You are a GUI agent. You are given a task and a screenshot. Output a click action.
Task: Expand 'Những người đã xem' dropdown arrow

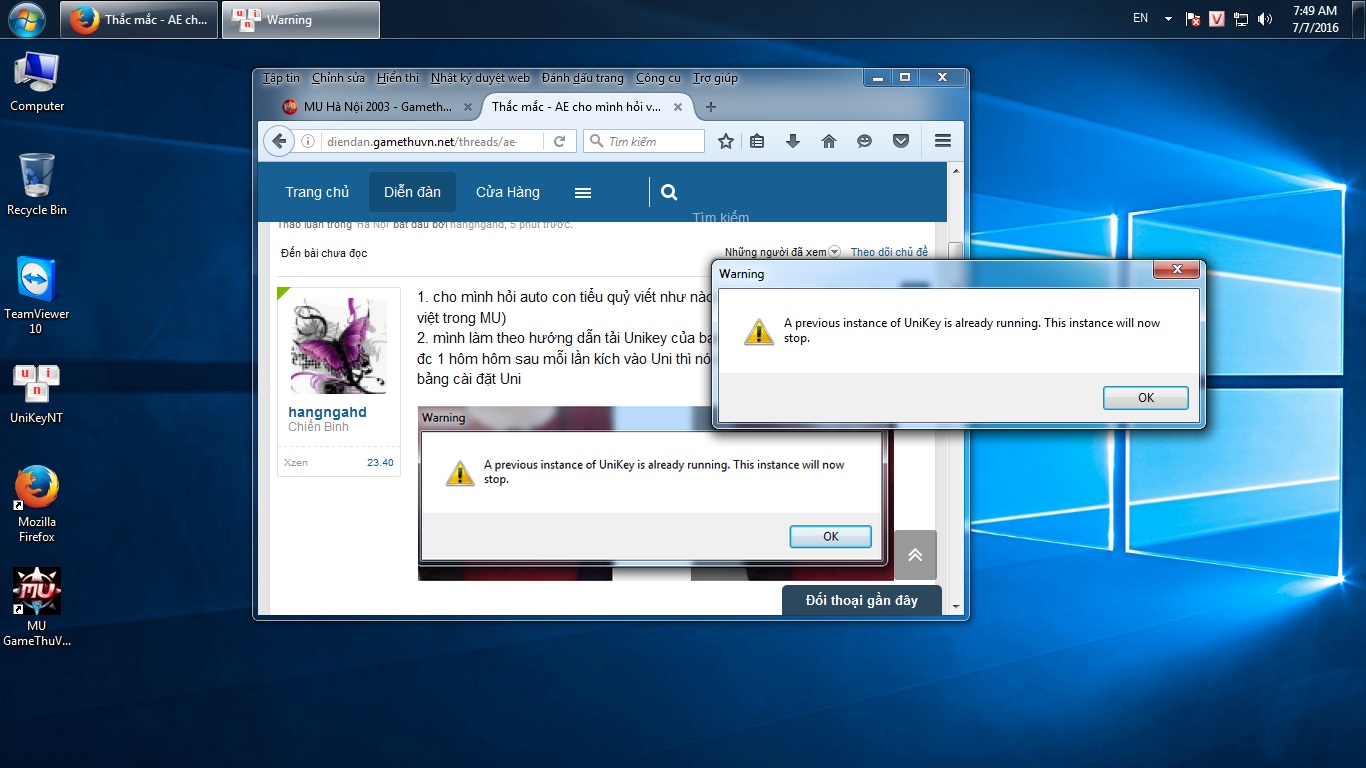pyautogui.click(x=834, y=252)
